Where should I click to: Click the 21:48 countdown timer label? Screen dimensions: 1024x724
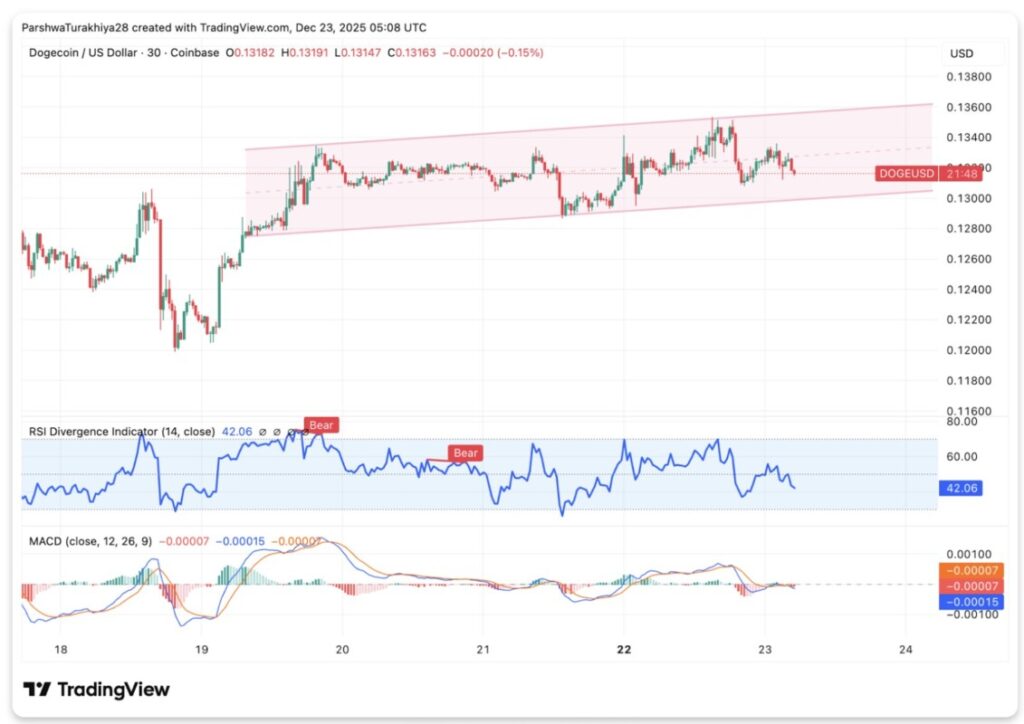pyautogui.click(x=958, y=174)
